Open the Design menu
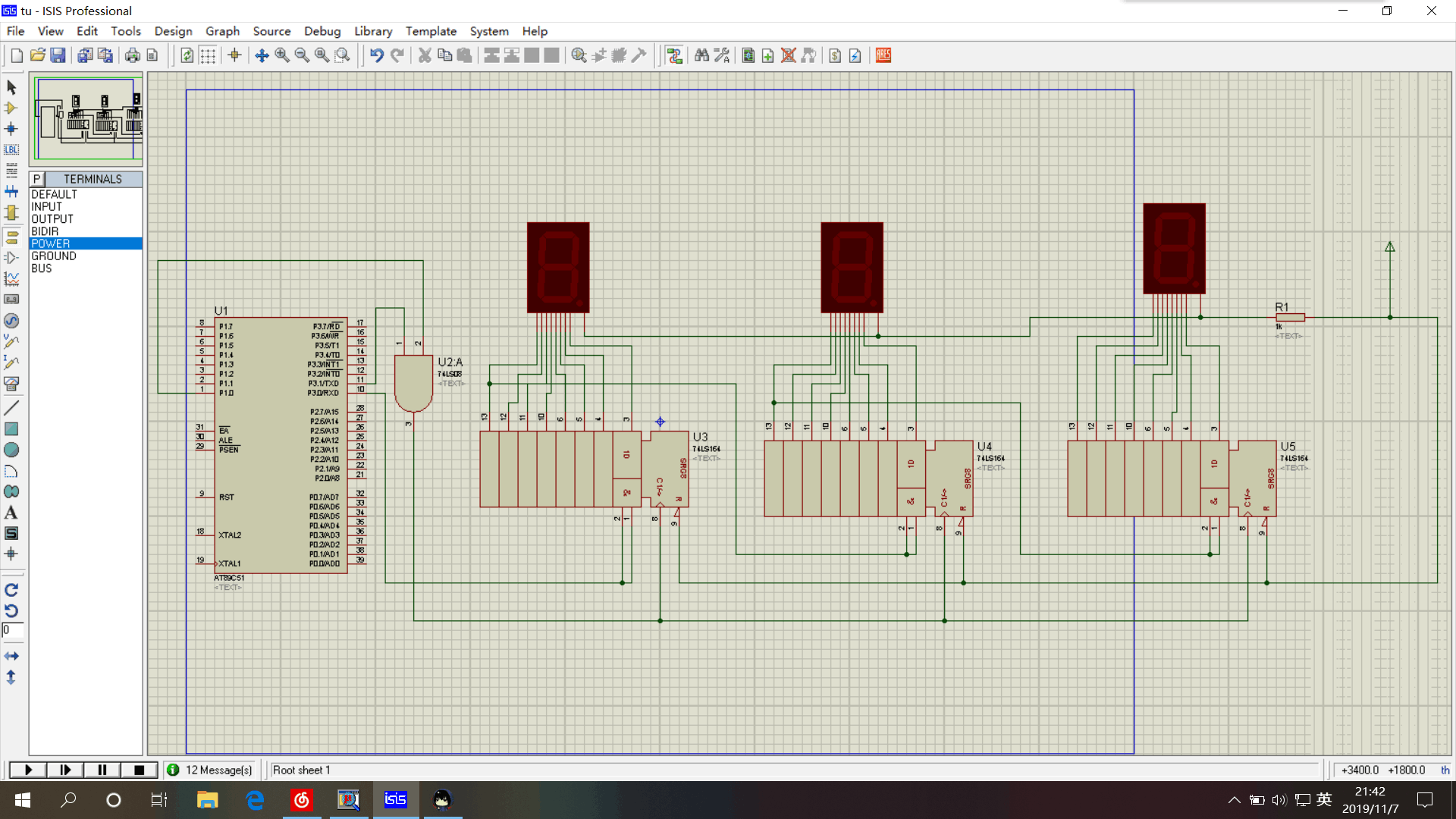 [x=173, y=31]
